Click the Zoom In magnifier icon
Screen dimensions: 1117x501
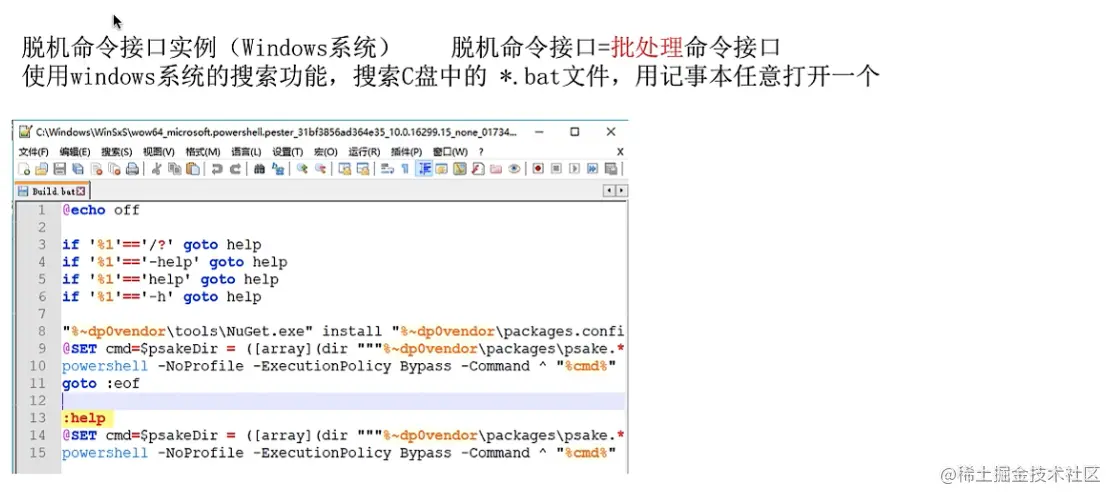(x=302, y=169)
